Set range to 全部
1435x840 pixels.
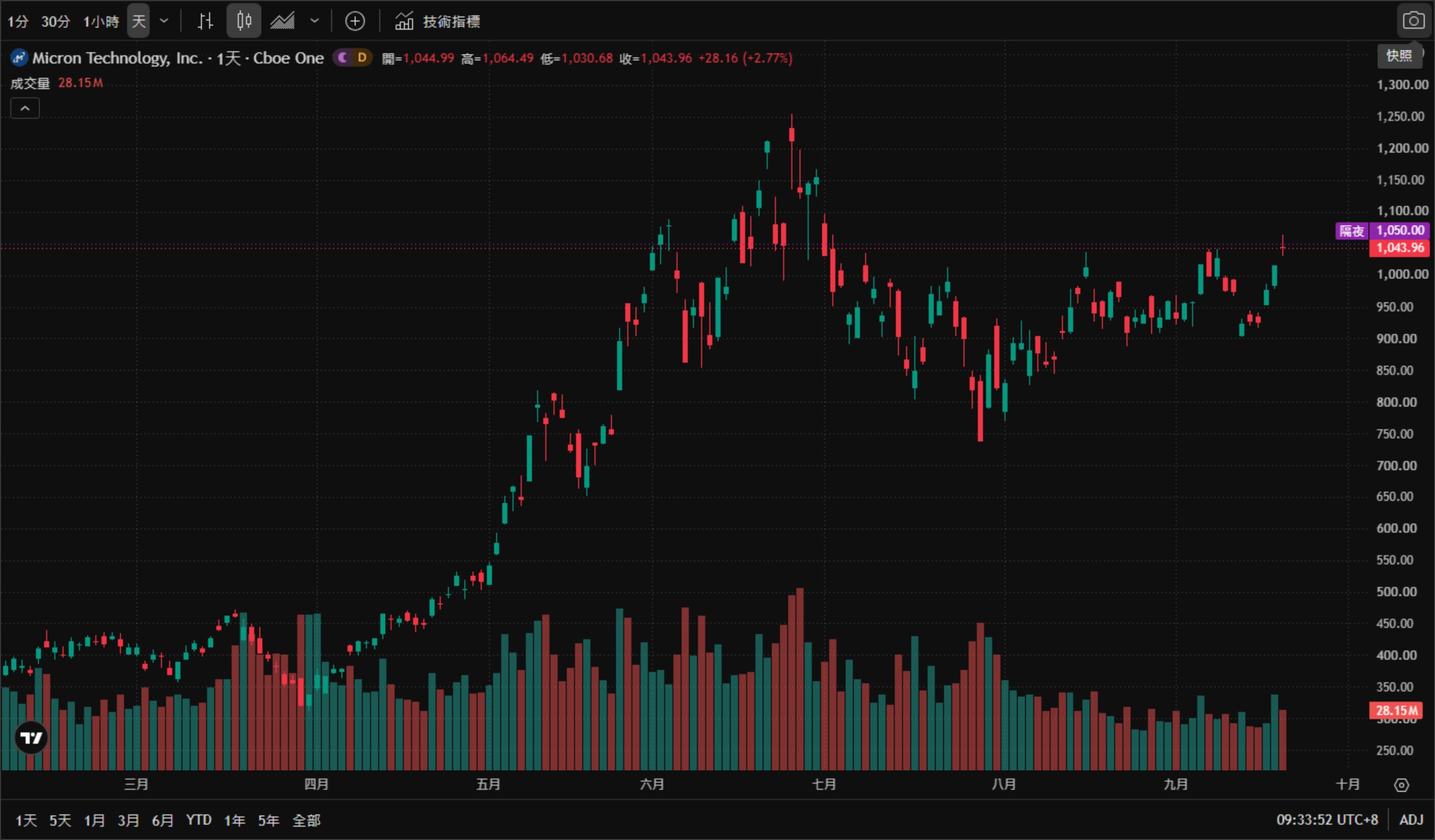click(306, 820)
